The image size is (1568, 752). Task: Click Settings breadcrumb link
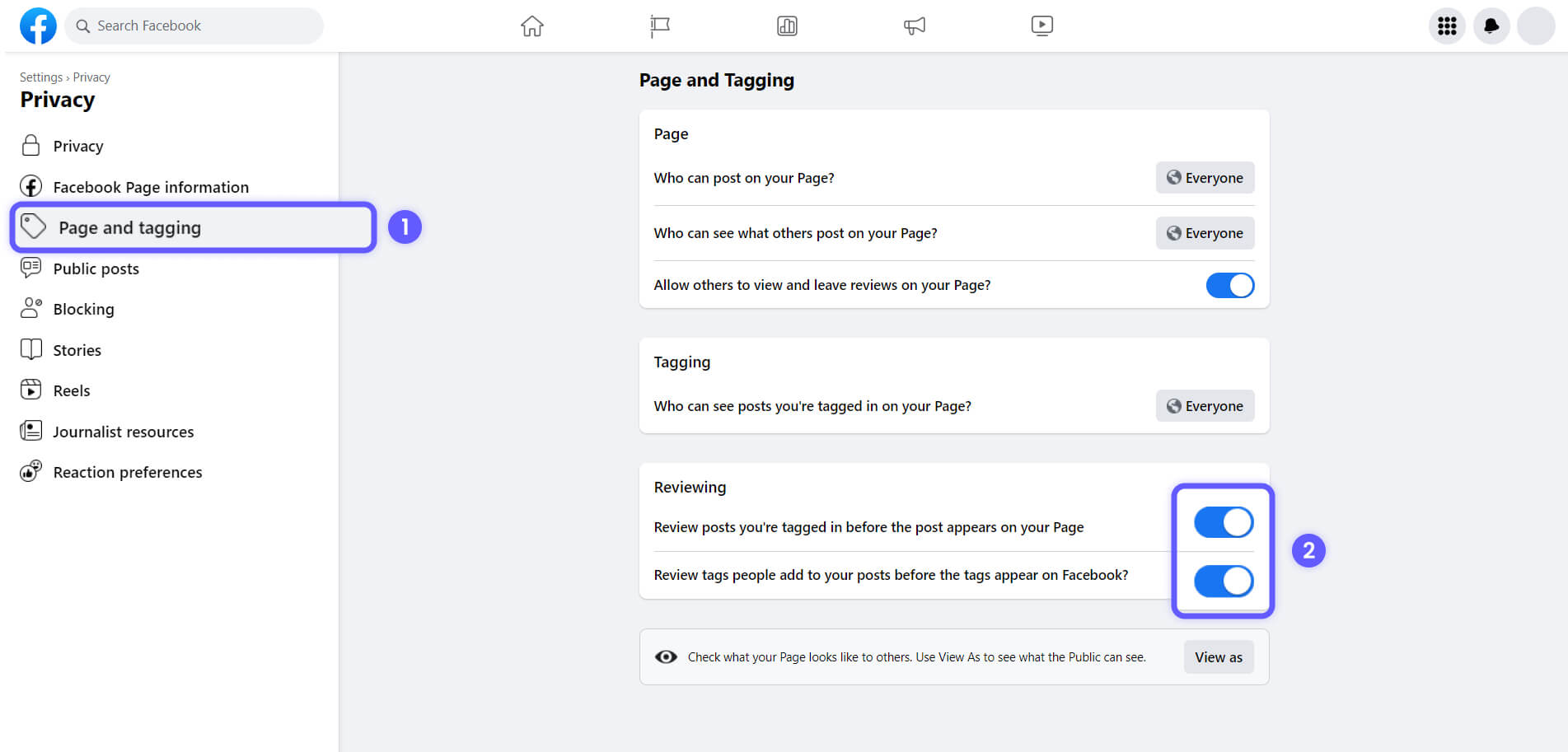41,77
